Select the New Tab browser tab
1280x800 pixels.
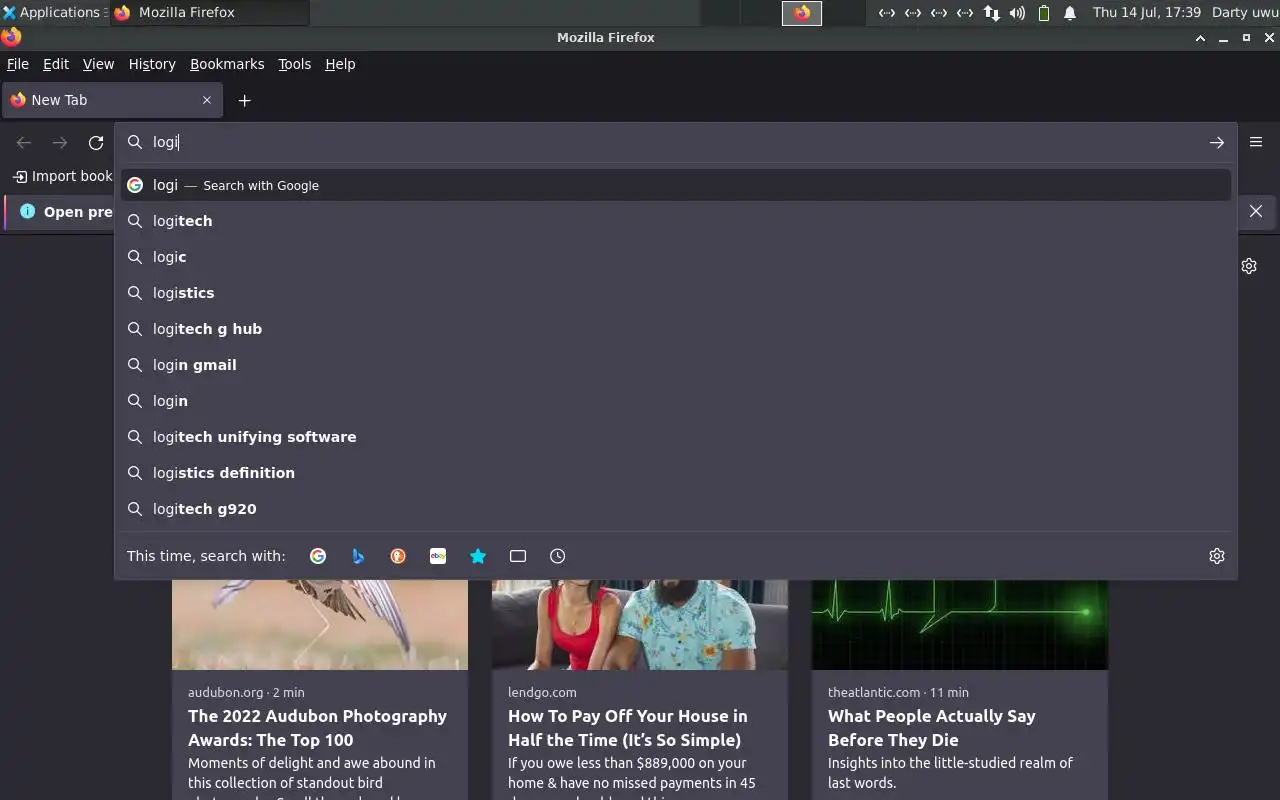[x=113, y=100]
